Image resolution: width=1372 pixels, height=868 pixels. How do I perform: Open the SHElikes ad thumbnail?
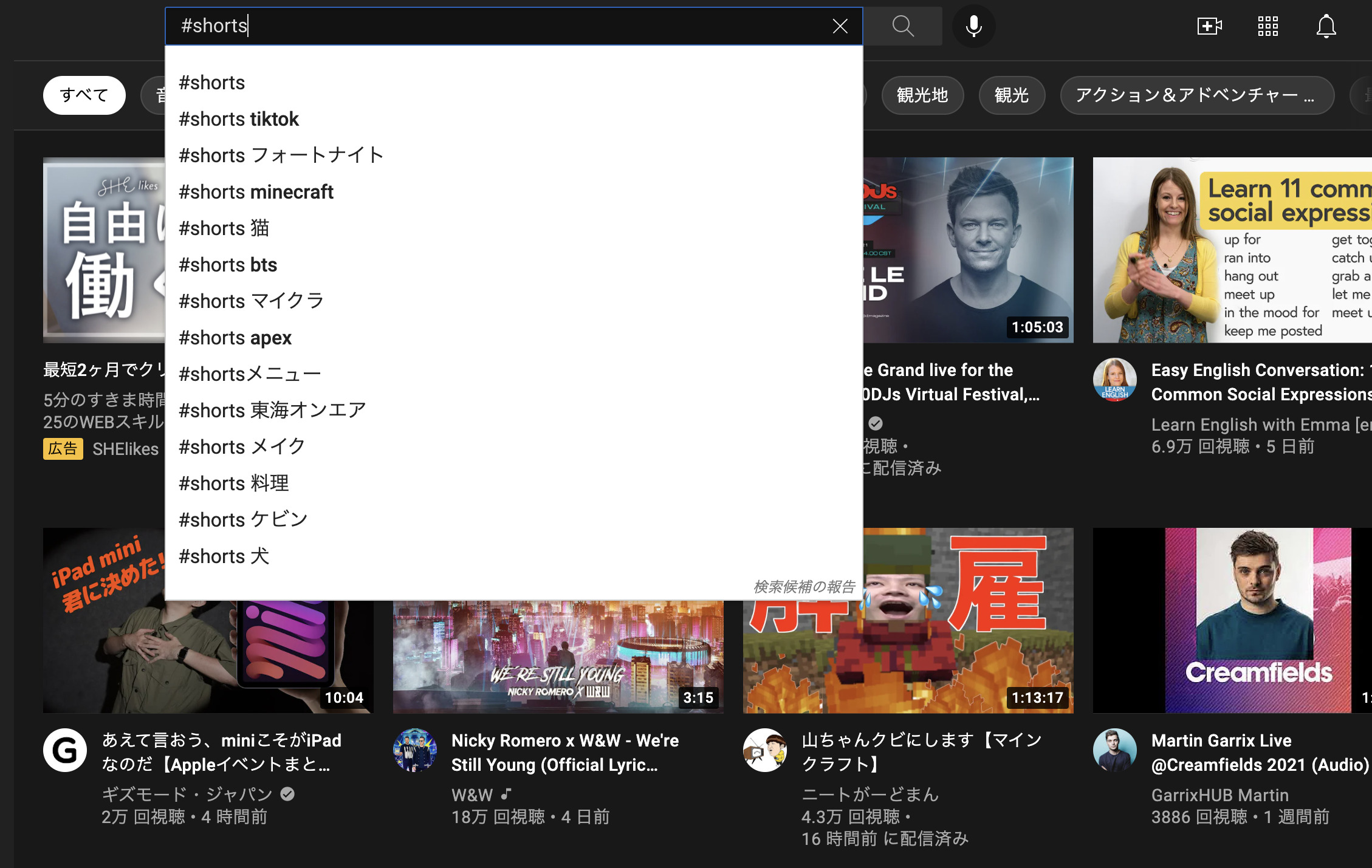click(x=104, y=250)
